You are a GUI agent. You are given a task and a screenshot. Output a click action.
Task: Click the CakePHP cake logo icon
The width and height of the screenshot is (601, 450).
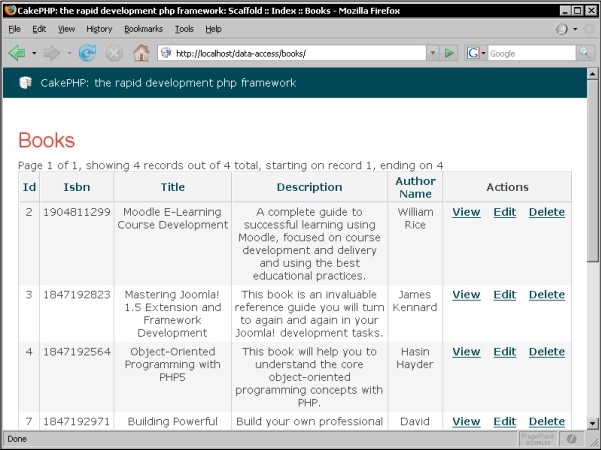pyautogui.click(x=26, y=82)
